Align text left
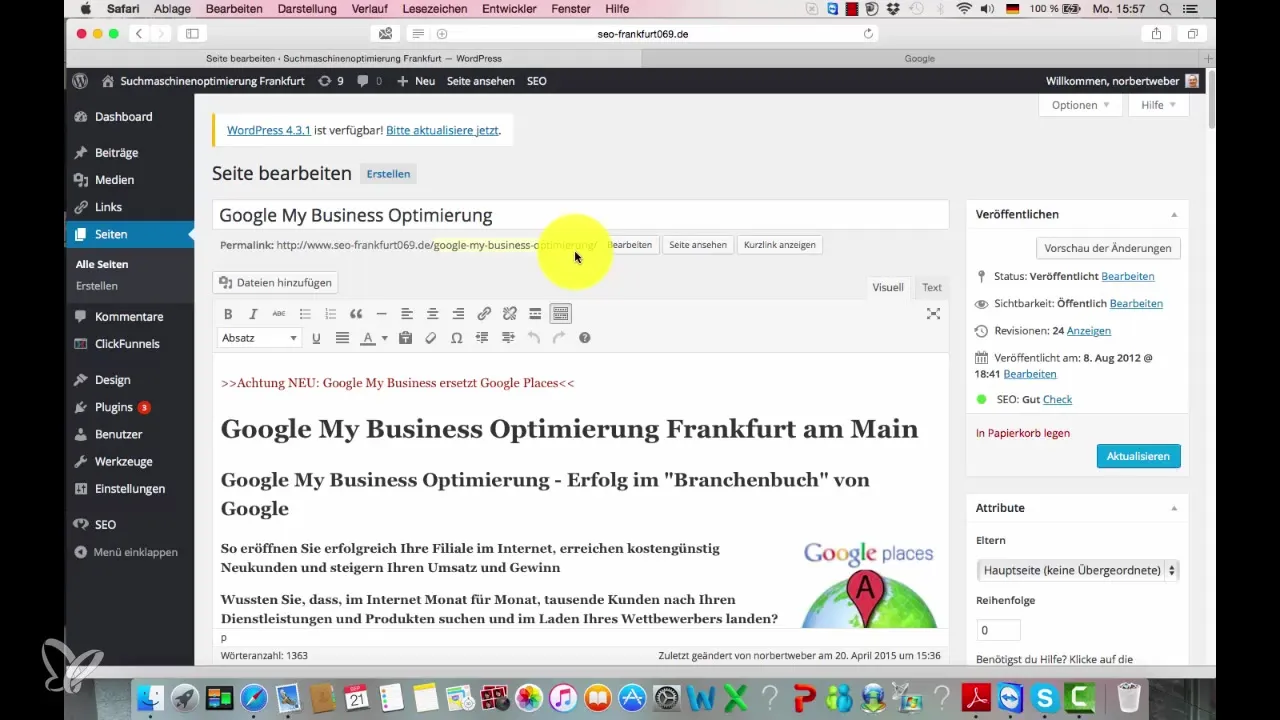 (407, 313)
